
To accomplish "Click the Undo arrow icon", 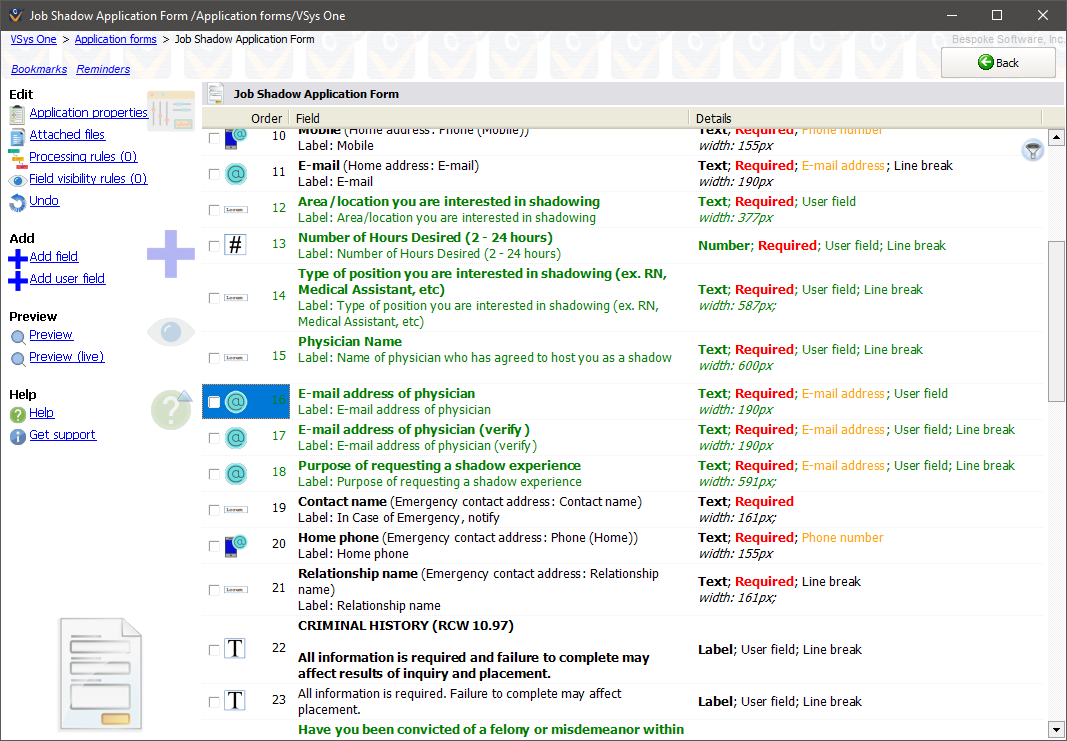I will [x=18, y=202].
